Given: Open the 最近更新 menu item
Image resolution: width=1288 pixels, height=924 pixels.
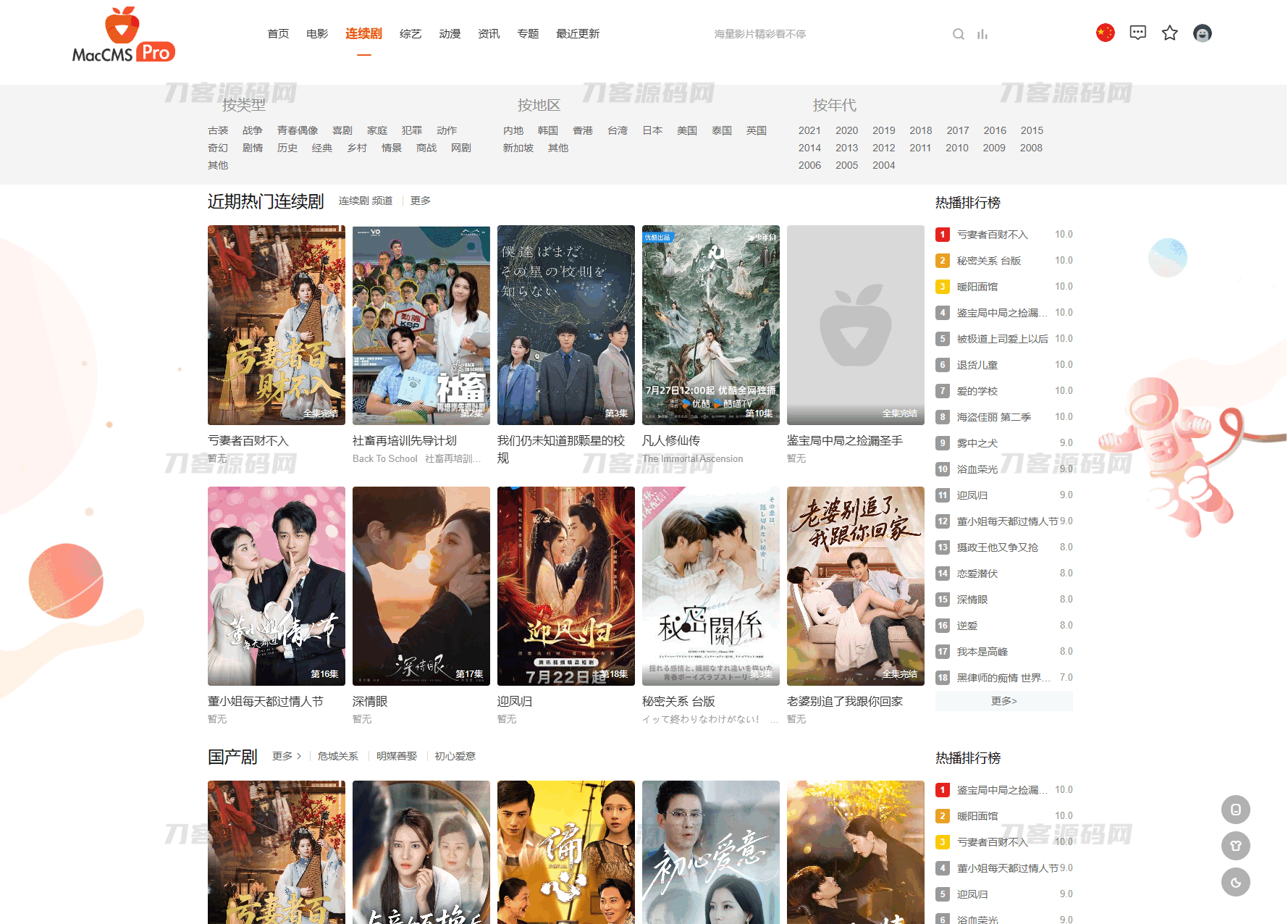Looking at the screenshot, I should point(577,33).
